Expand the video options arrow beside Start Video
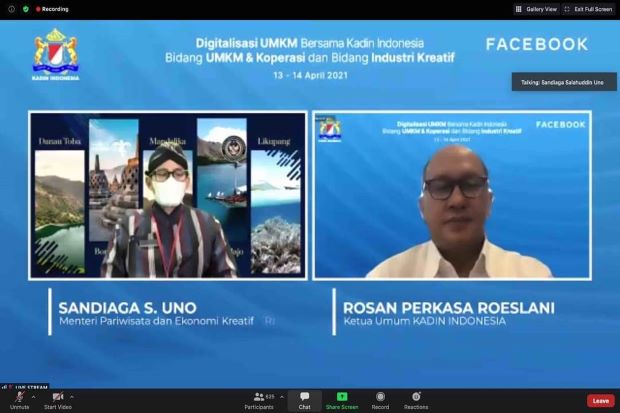This screenshot has height=413, width=620. 72,397
